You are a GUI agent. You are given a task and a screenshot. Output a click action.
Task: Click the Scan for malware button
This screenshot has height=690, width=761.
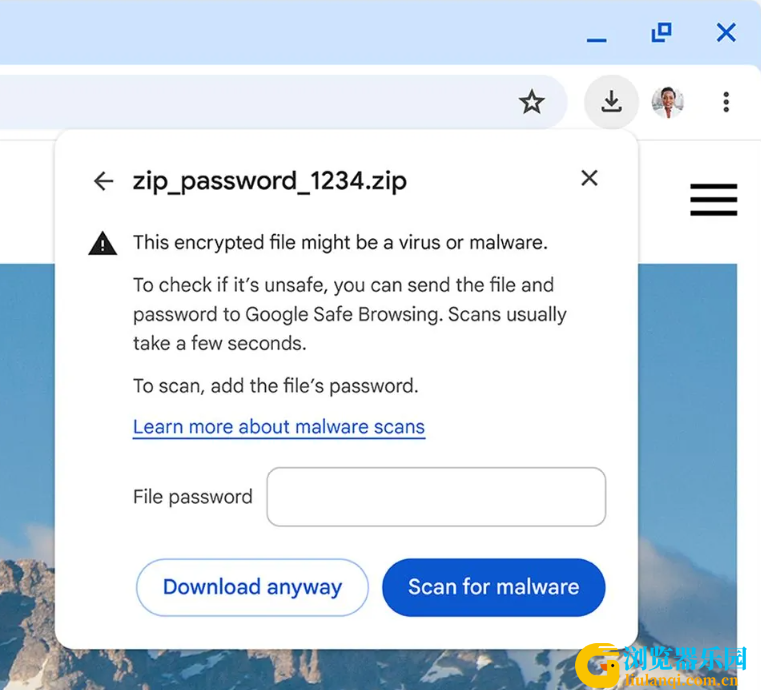494,587
